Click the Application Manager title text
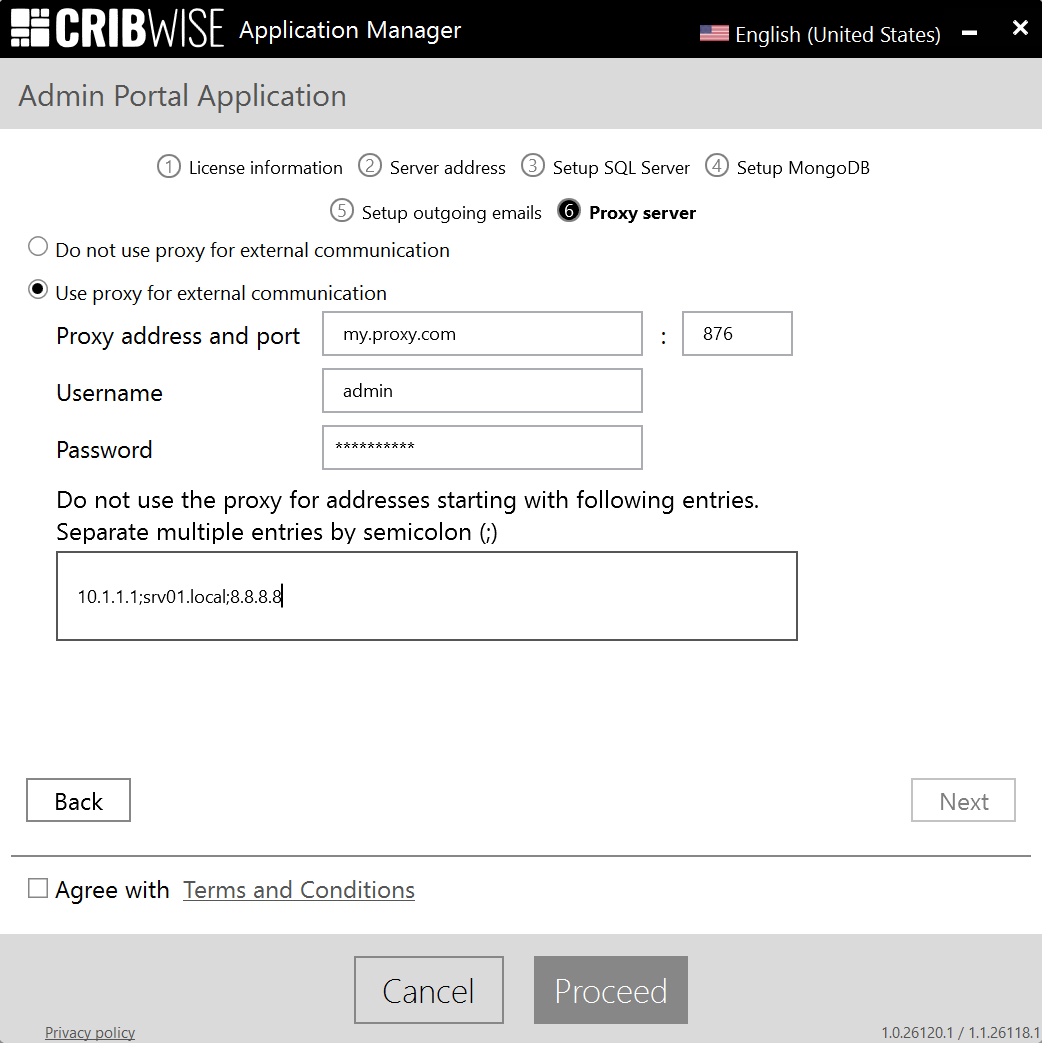This screenshot has width=1042, height=1043. [350, 30]
